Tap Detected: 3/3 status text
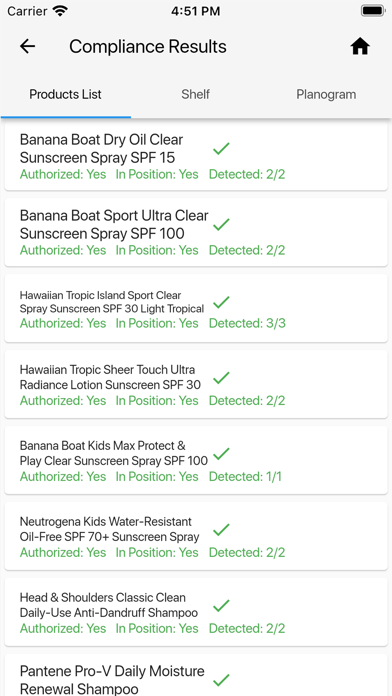Screen dimensions: 392x696 (x=247, y=323)
